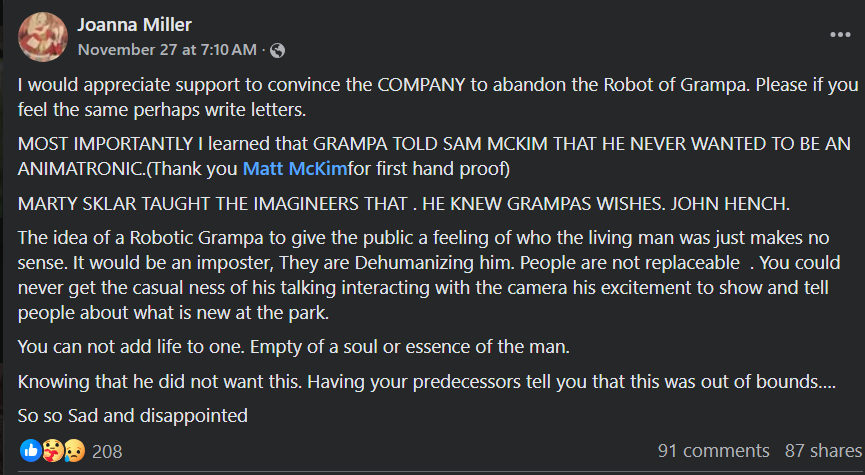This screenshot has width=865, height=475.
Task: Open Joanna Miller's profile name link
Action: tap(134, 25)
